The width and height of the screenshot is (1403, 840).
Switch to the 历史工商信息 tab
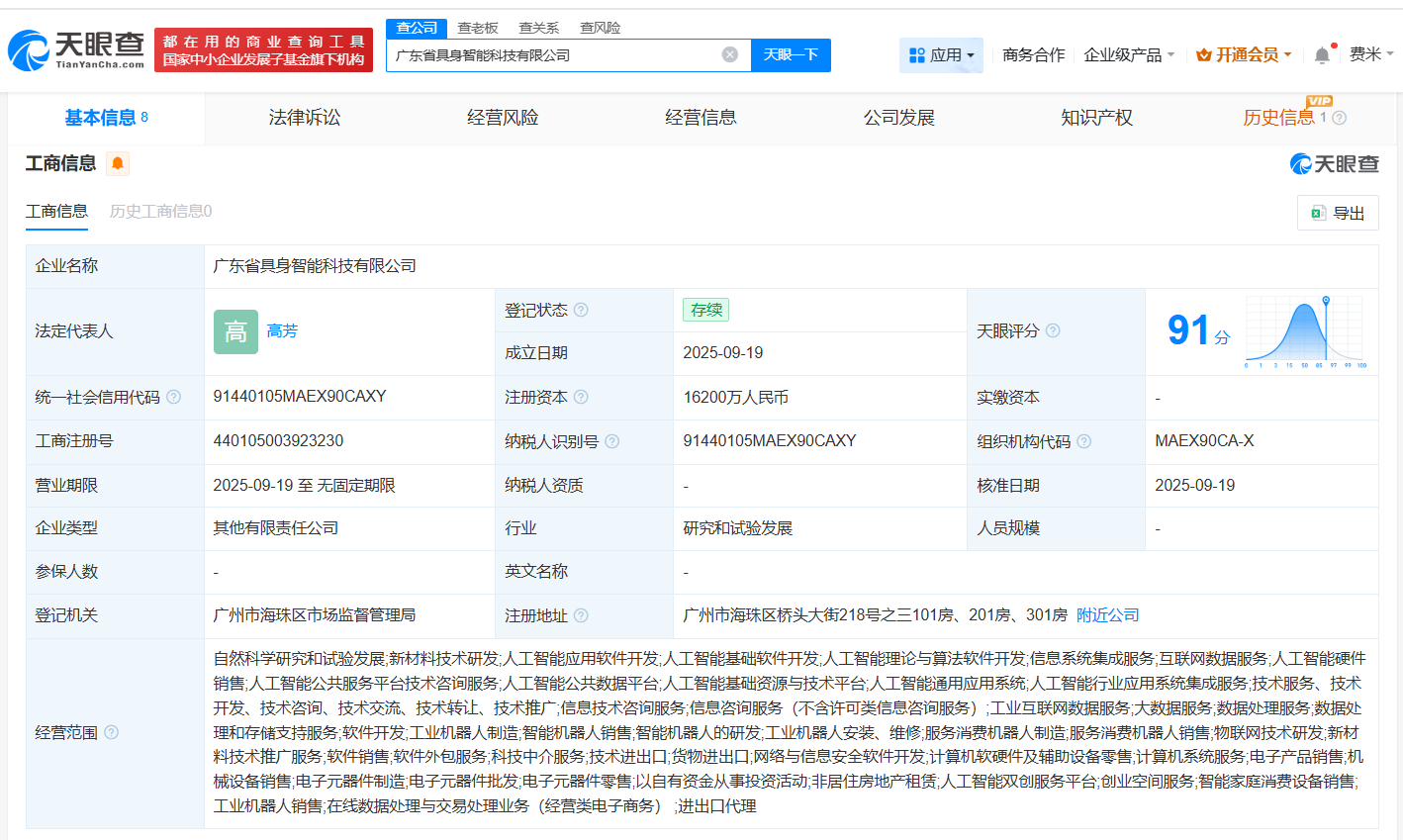click(160, 212)
